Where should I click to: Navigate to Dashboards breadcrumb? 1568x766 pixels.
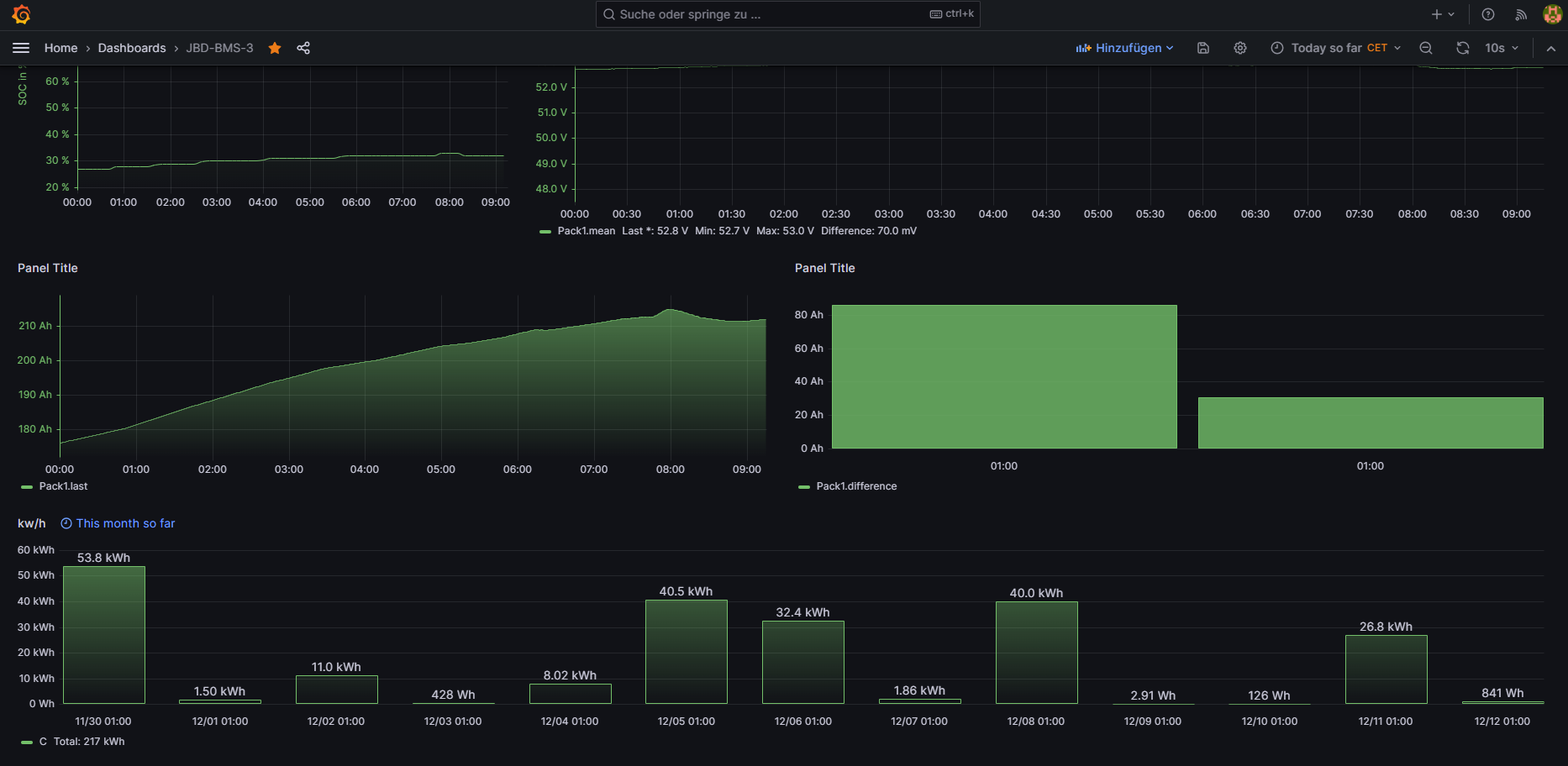132,48
